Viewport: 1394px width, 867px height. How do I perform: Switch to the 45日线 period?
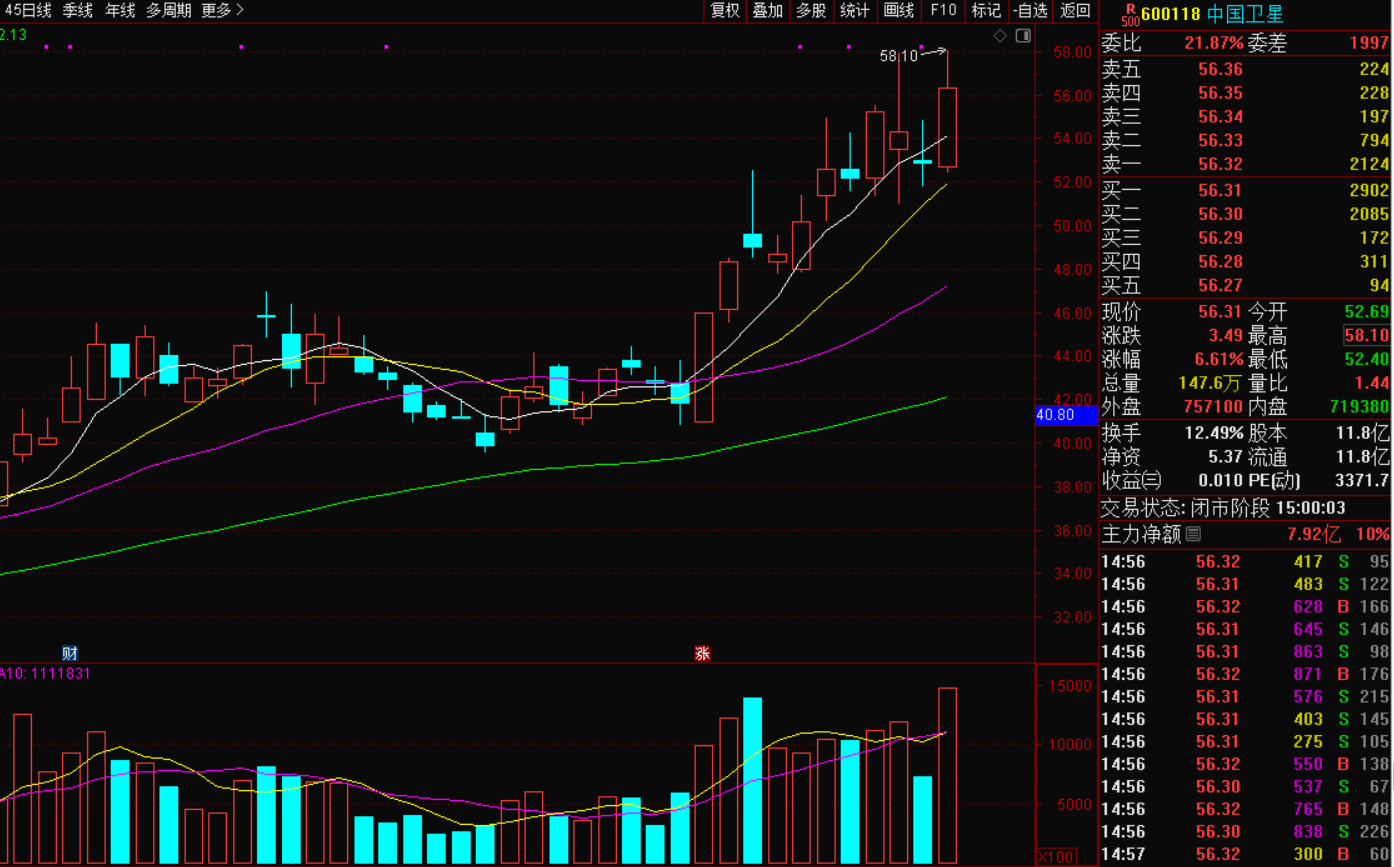coord(27,11)
